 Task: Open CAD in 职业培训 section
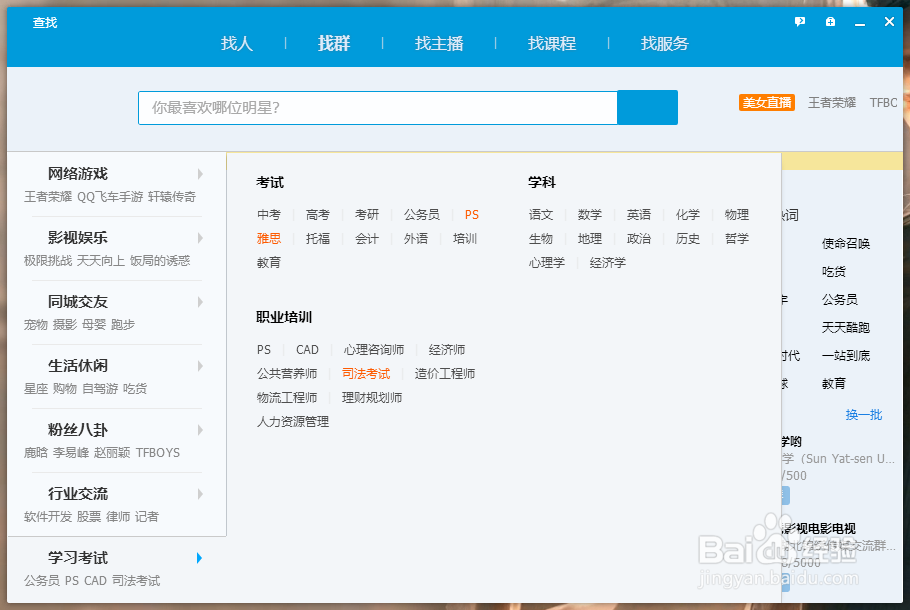[307, 349]
